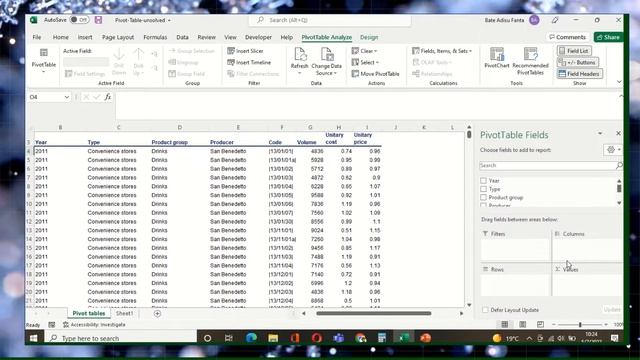Toggle the +/- Buttons option

tap(578, 62)
